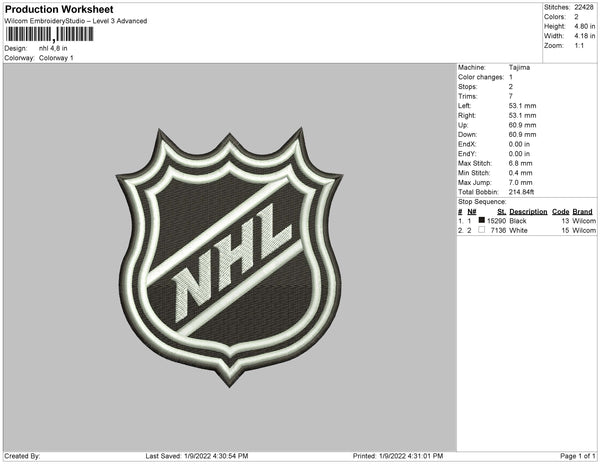Click the Max Stitch value 6.8 mm
Image resolution: width=600 pixels, height=464 pixels.
click(x=520, y=163)
